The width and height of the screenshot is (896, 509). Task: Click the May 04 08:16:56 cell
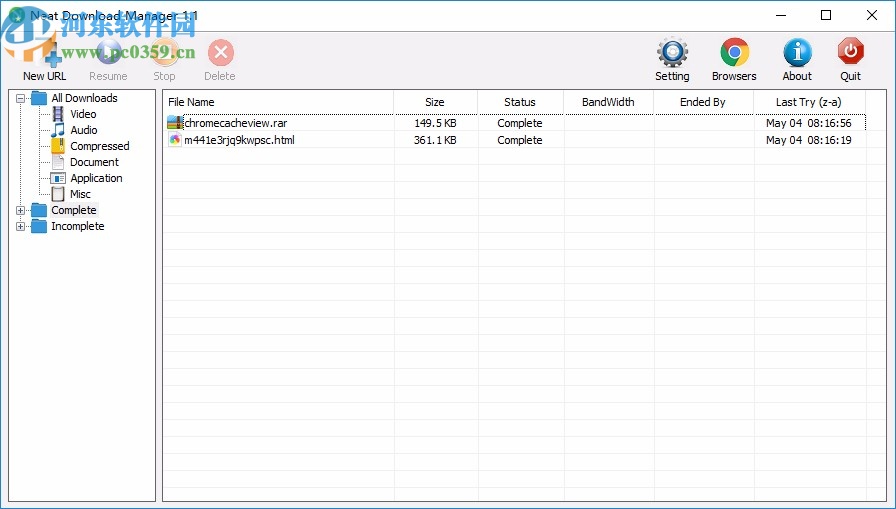809,123
